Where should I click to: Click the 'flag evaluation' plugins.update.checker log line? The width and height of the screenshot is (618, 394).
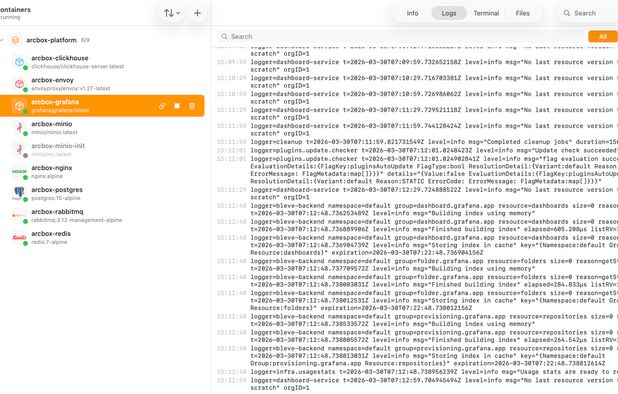[x=417, y=170]
